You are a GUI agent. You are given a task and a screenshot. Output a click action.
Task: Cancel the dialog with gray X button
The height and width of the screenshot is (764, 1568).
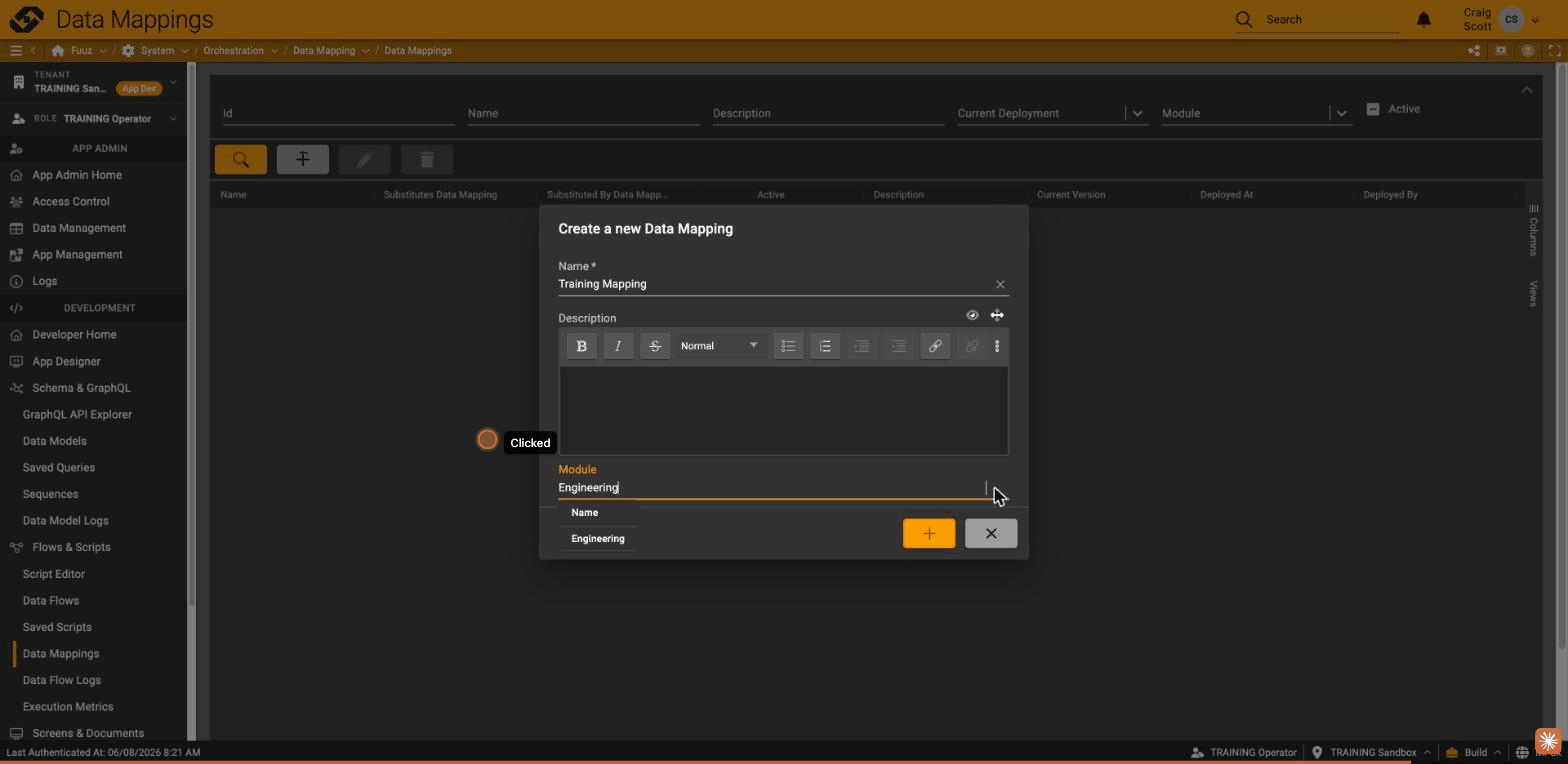pos(991,533)
